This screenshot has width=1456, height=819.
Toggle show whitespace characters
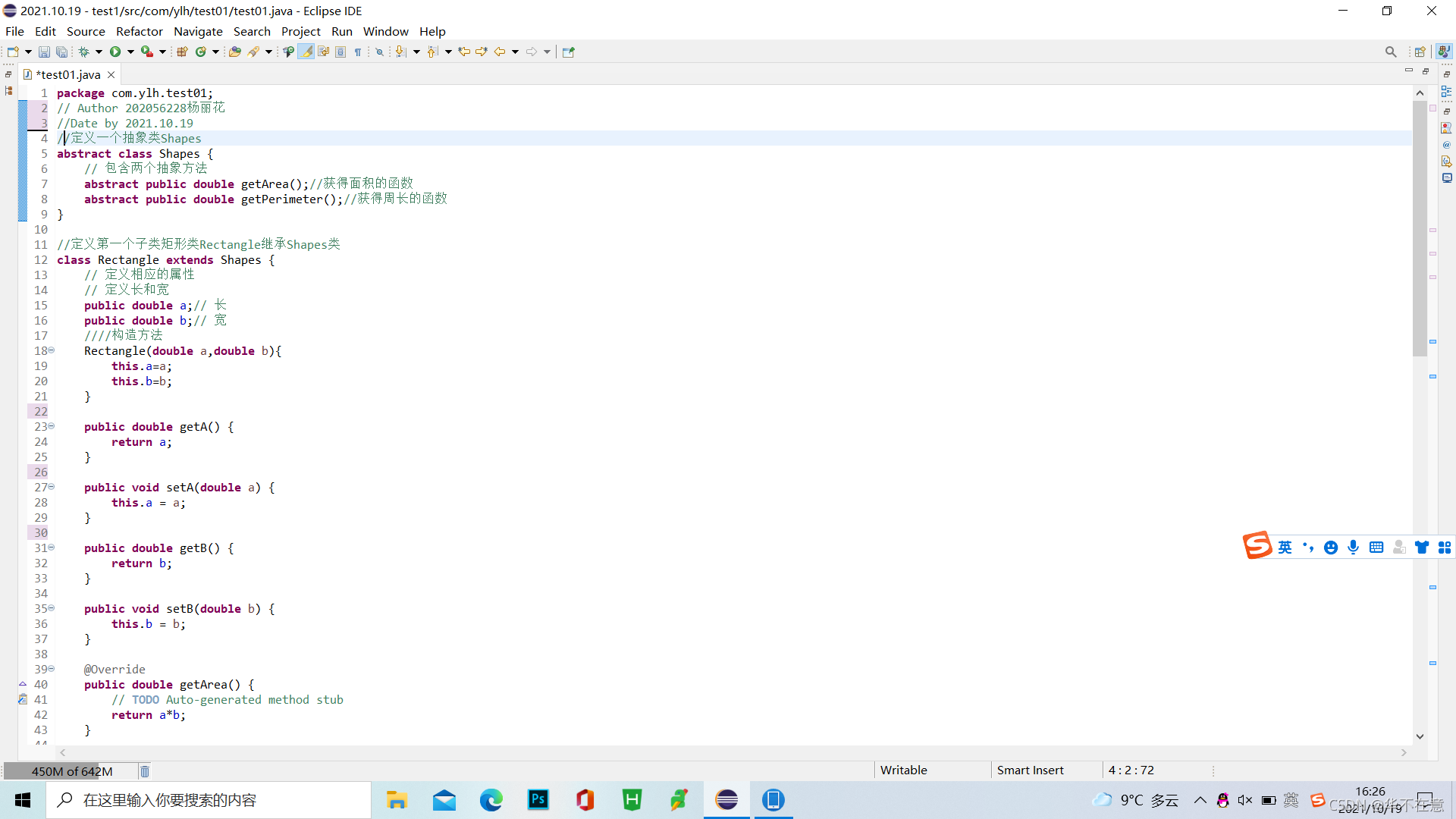pos(358,52)
